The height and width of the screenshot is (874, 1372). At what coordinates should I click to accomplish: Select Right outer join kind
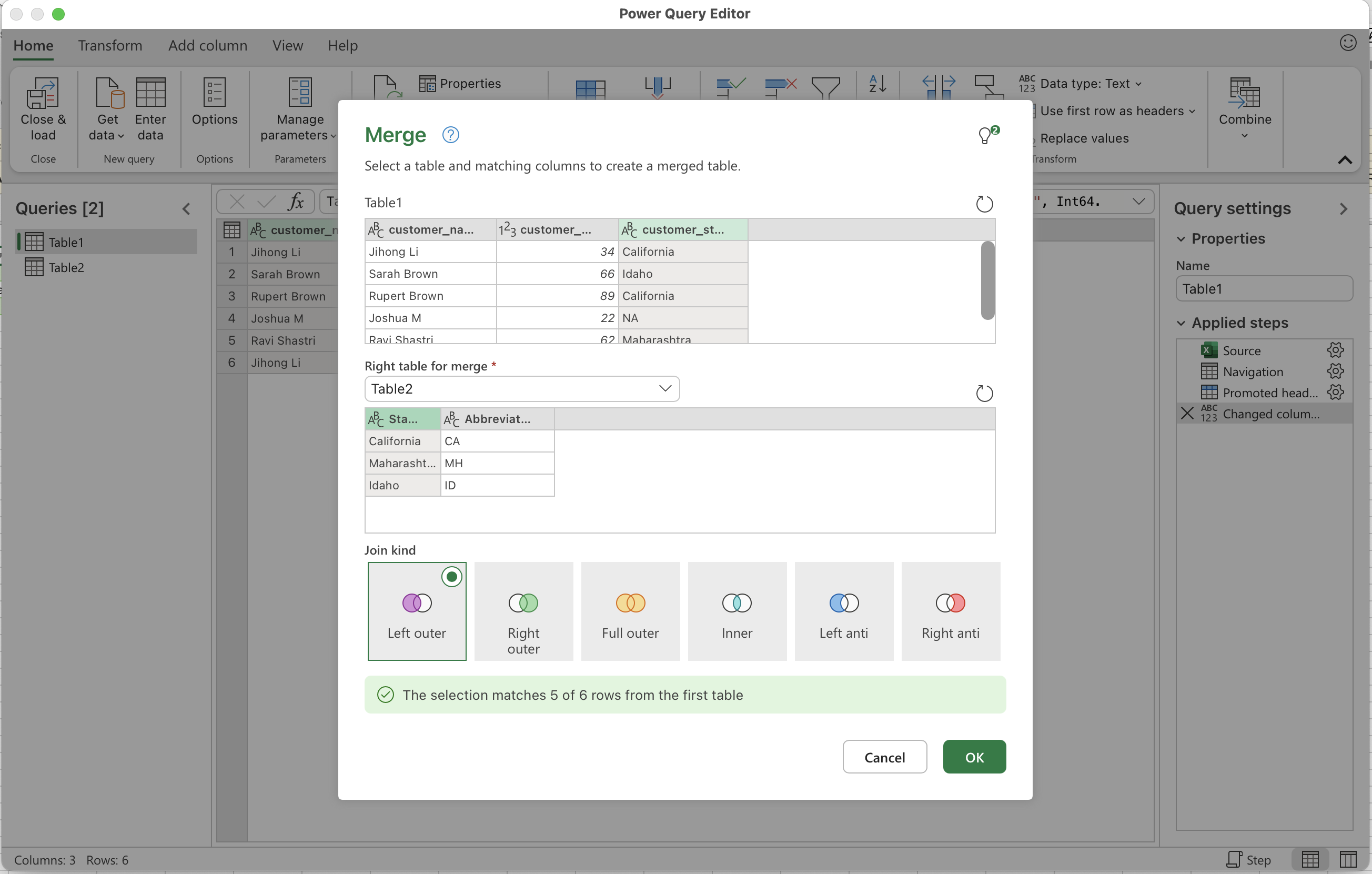click(523, 611)
